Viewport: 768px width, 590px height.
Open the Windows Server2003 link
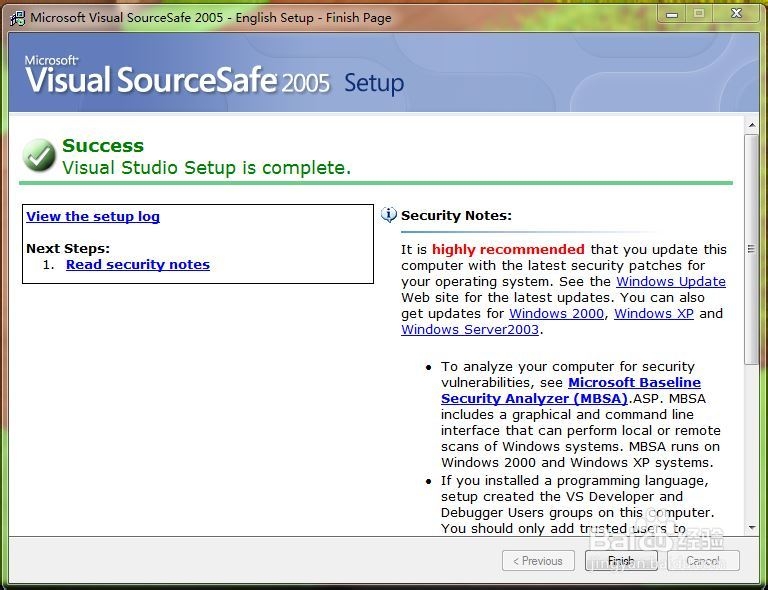point(470,330)
